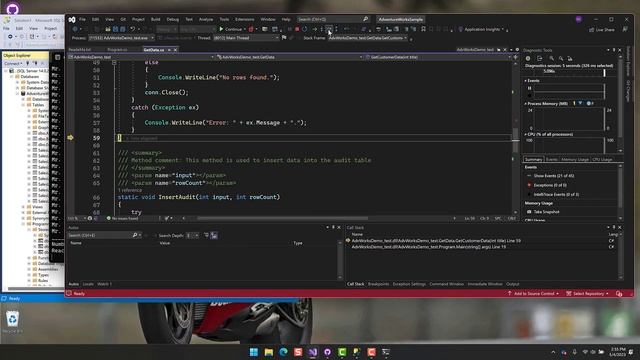Click the Hot Reload flame icon
640x360 pixels.
(251, 29)
